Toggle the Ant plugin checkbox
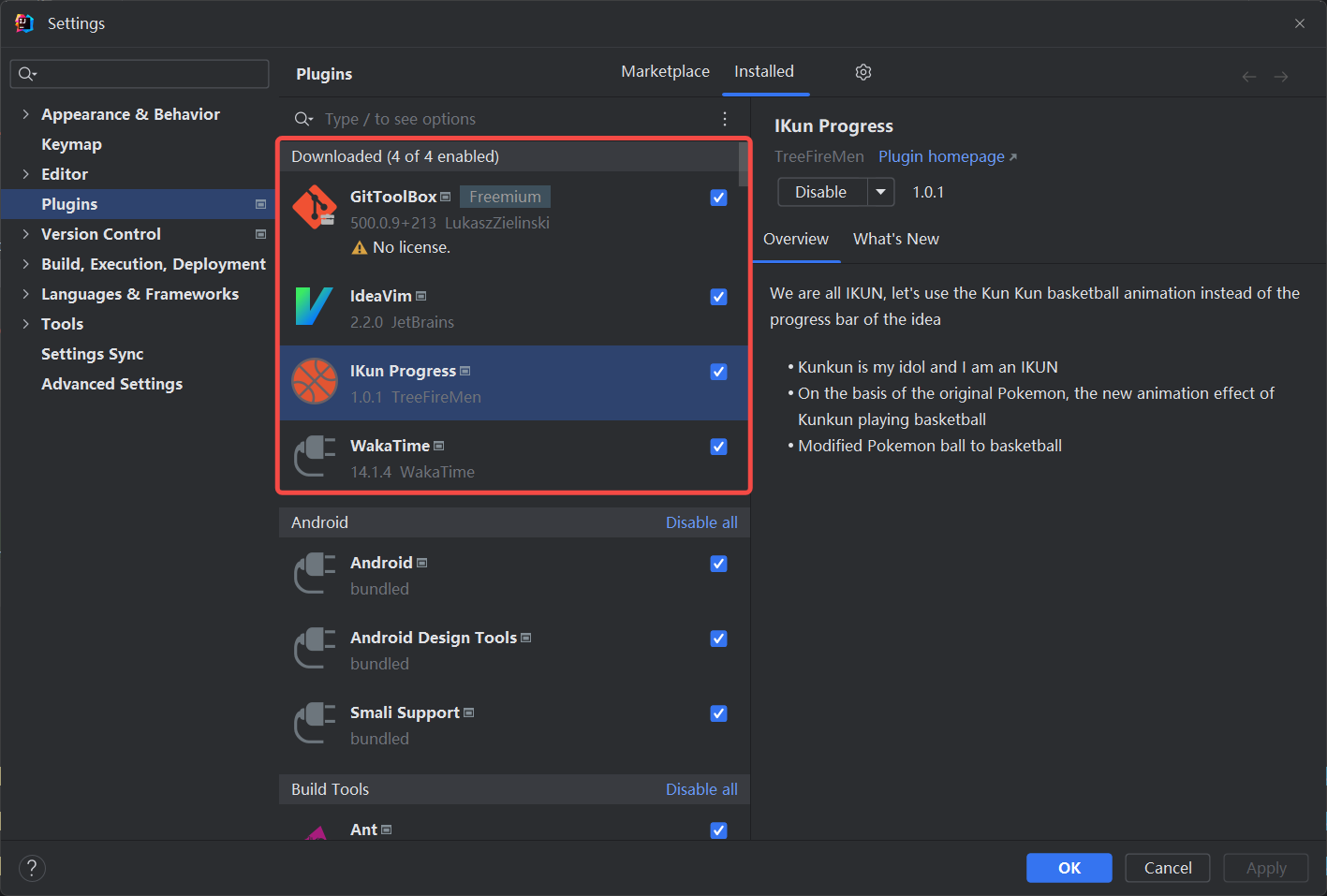 pyautogui.click(x=719, y=830)
